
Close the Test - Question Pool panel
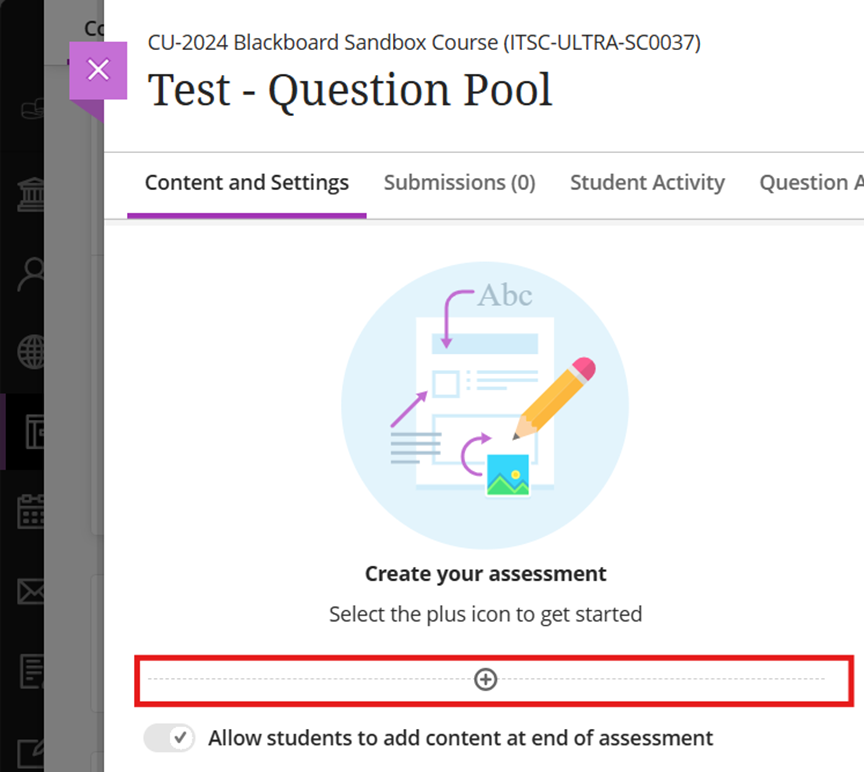(98, 70)
